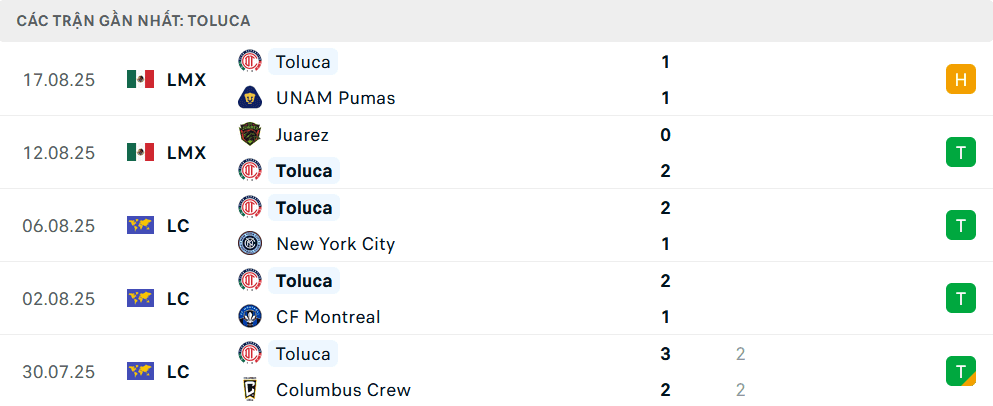Viewport: 993px width, 406px height.
Task: Select the LMX league label on 17.08.25 row
Action: point(186,79)
